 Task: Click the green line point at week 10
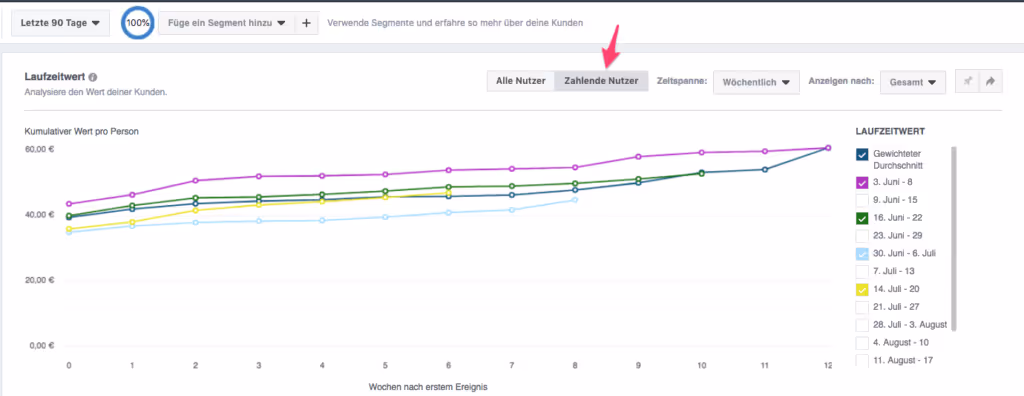pyautogui.click(x=701, y=173)
